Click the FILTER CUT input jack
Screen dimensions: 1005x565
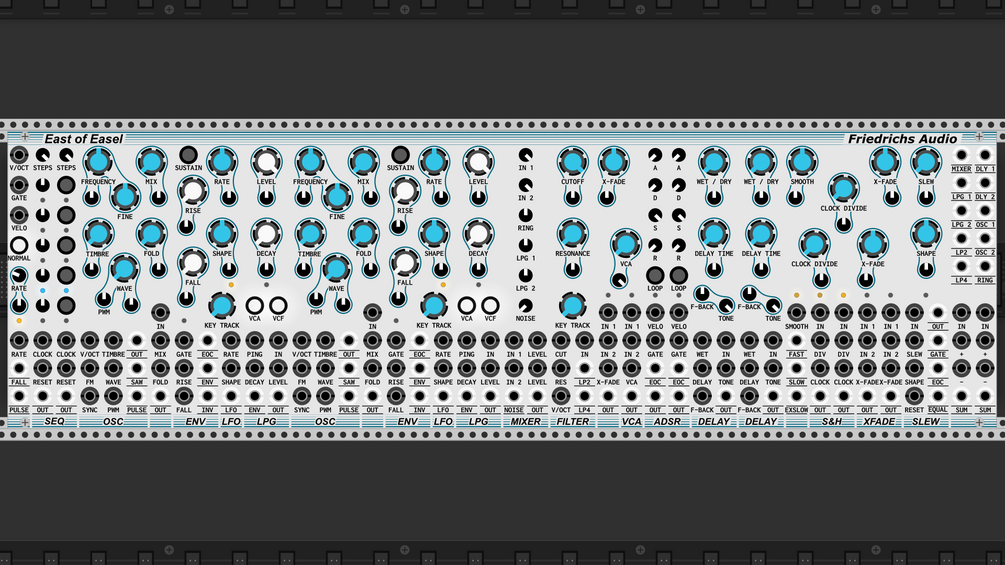(561, 340)
